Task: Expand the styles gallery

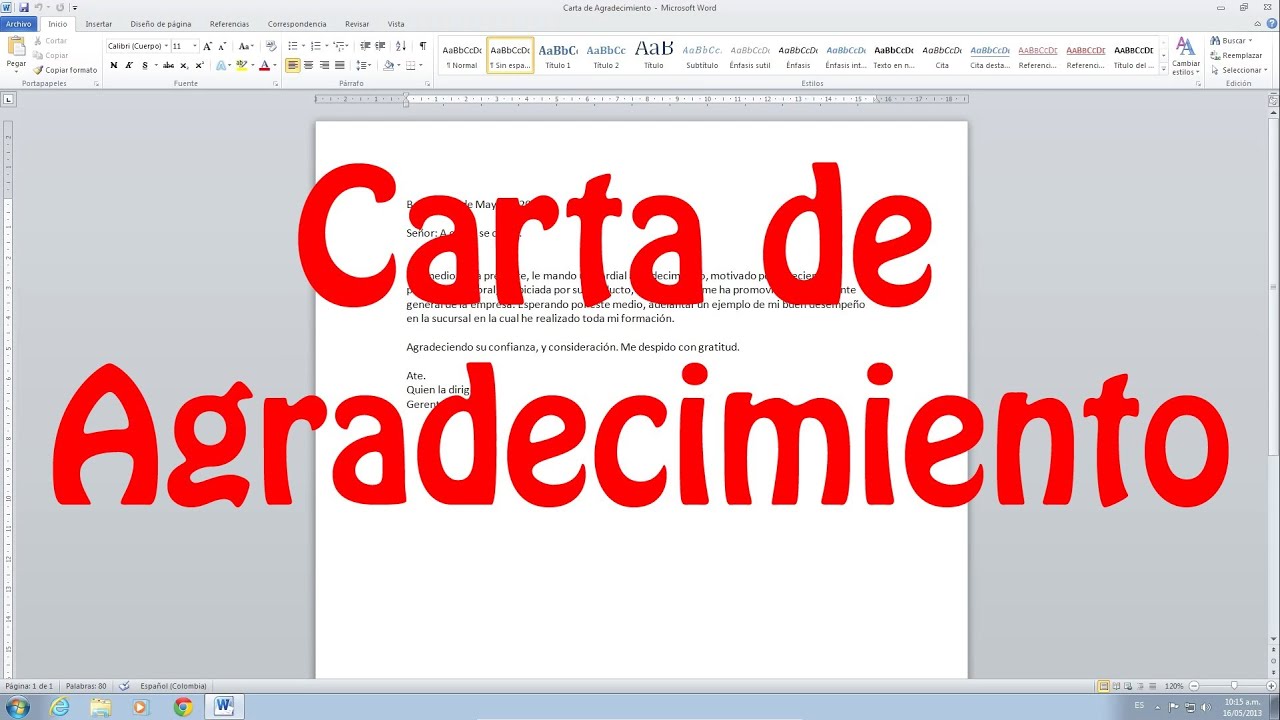Action: pyautogui.click(x=1166, y=67)
